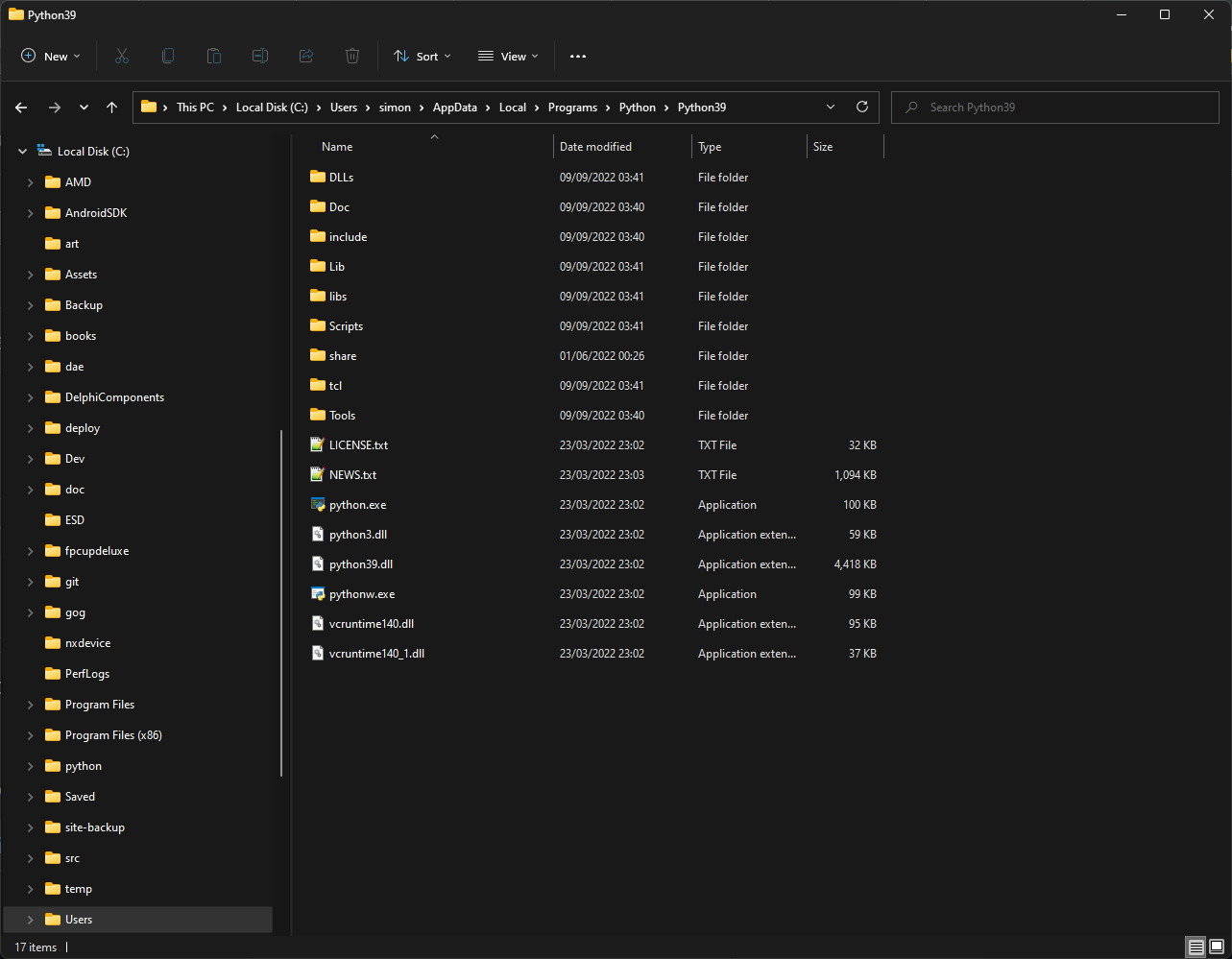
Task: Click the navigation pane scrollbar
Action: pyautogui.click(x=281, y=603)
